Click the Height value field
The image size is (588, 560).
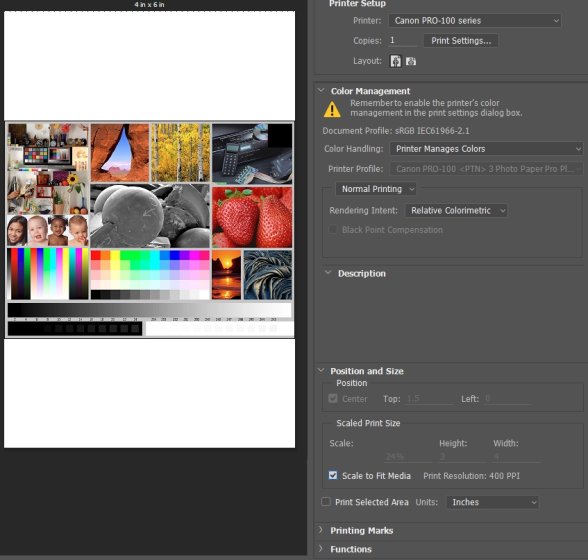tap(462, 456)
